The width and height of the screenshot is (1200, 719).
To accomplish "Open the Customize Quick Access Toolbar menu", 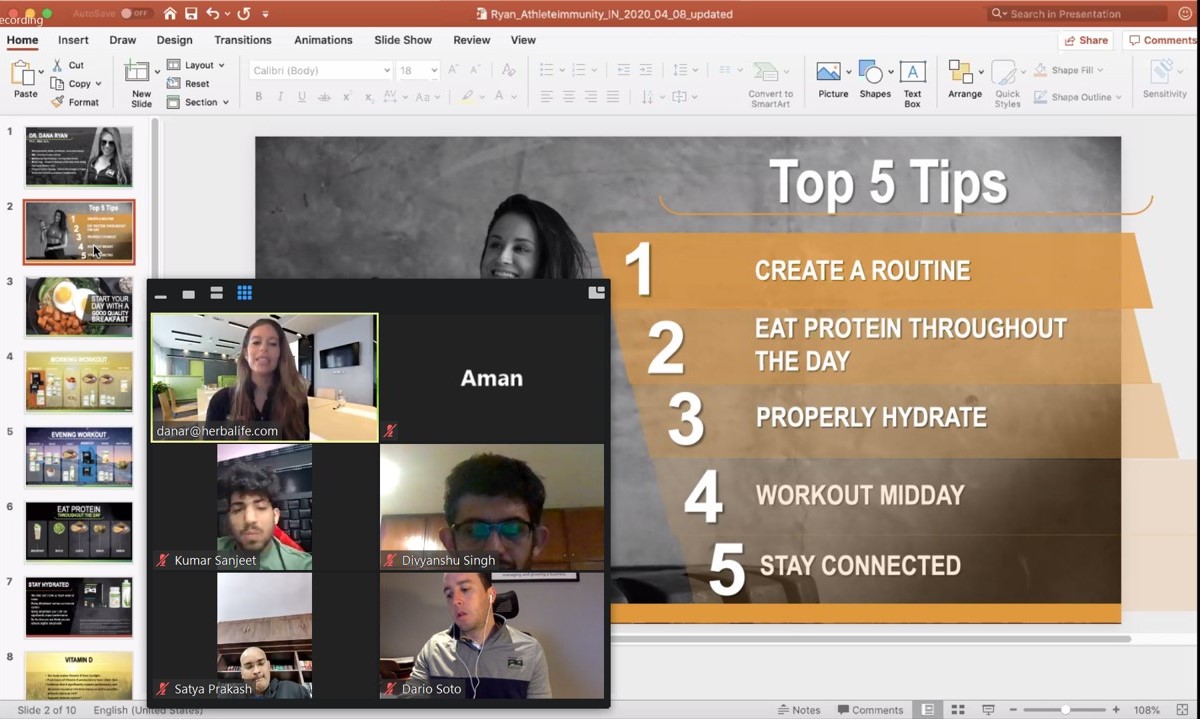I will pyautogui.click(x=265, y=15).
